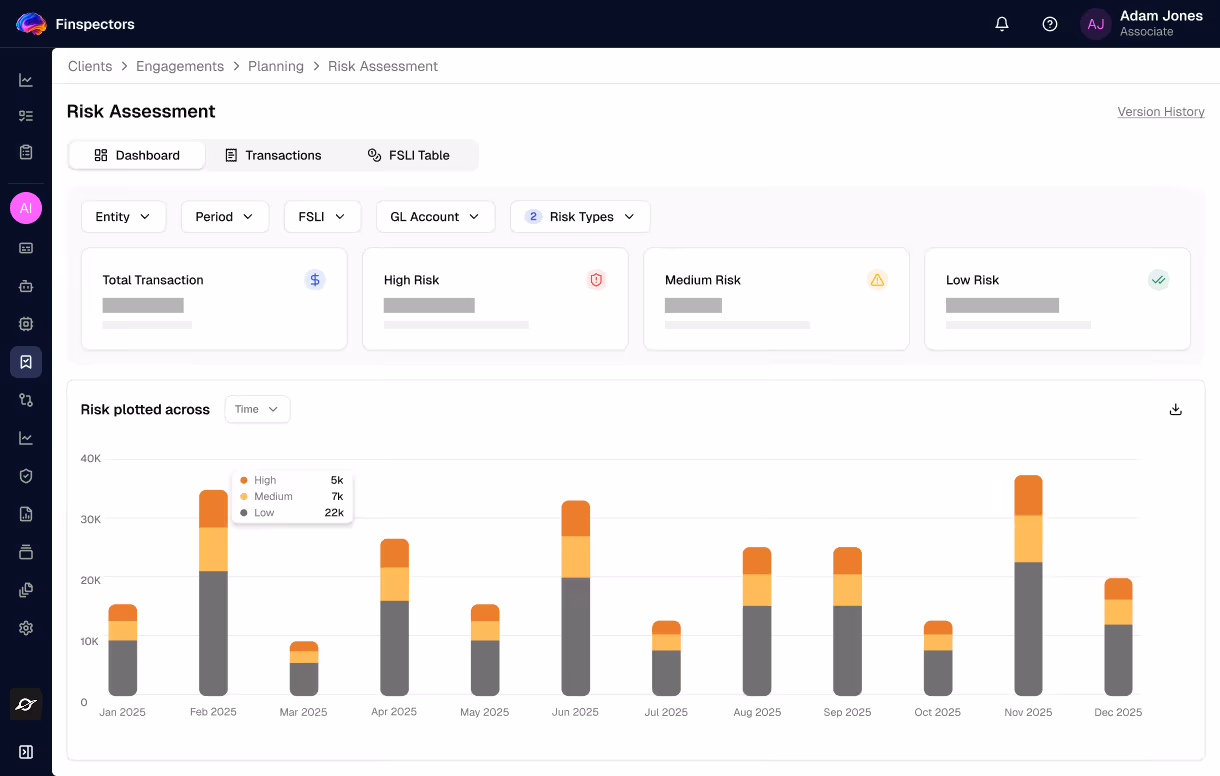Click the yellow Medium dot in chart tooltip
Viewport: 1220px width, 776px height.
(x=244, y=496)
